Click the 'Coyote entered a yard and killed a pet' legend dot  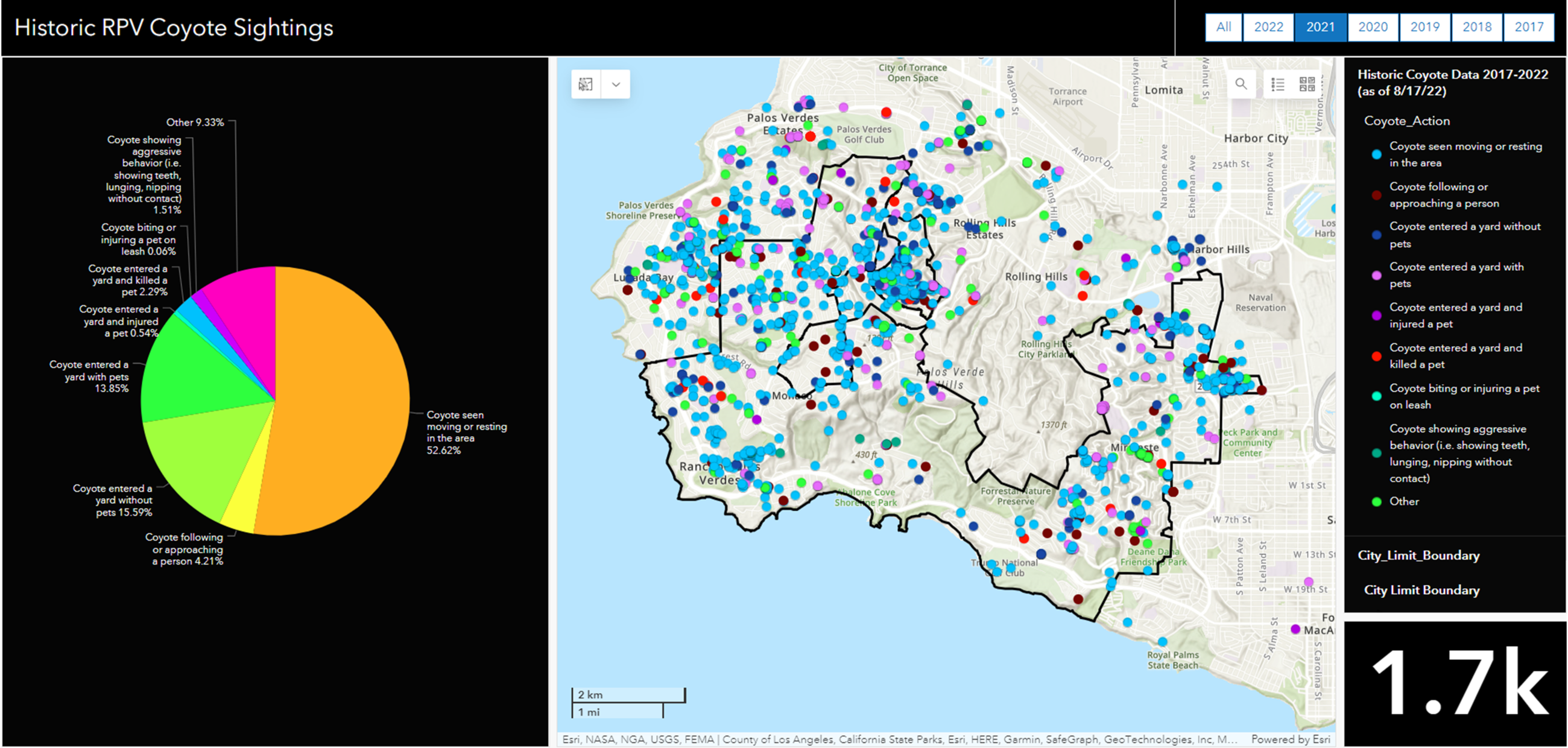point(1376,357)
